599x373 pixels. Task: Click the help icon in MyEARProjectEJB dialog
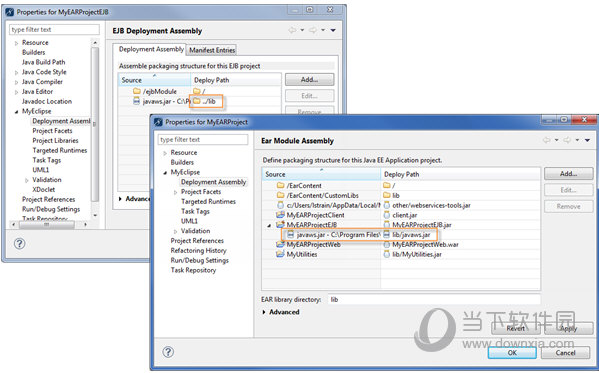19,243
